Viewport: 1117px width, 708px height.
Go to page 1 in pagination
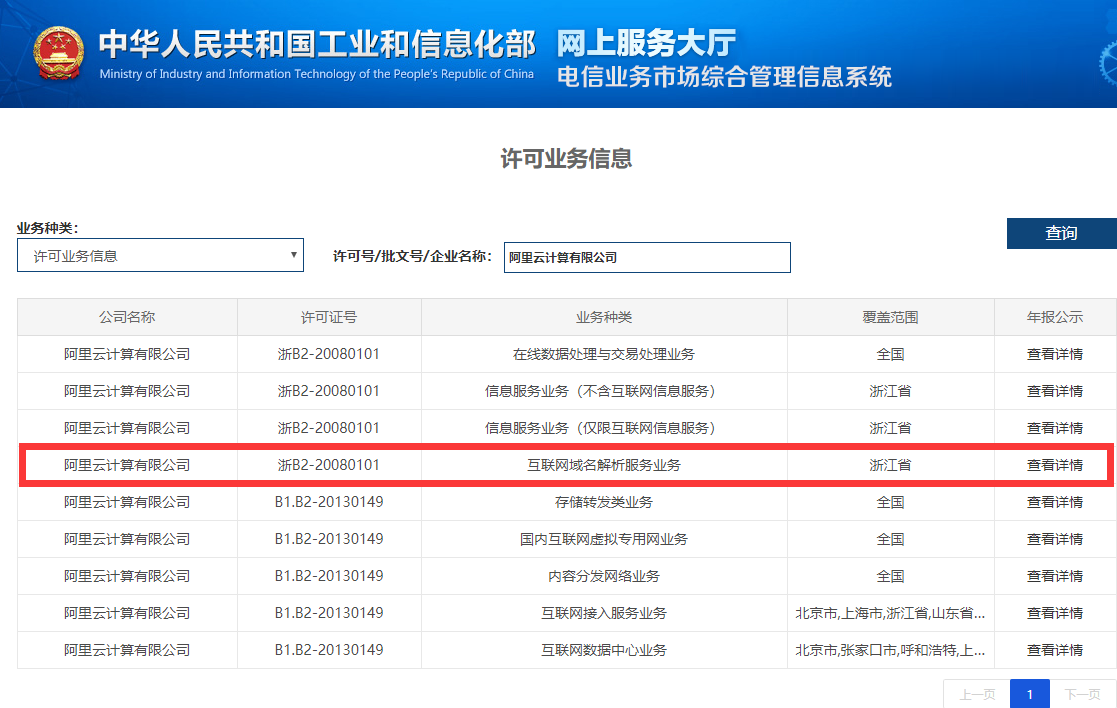1029,694
